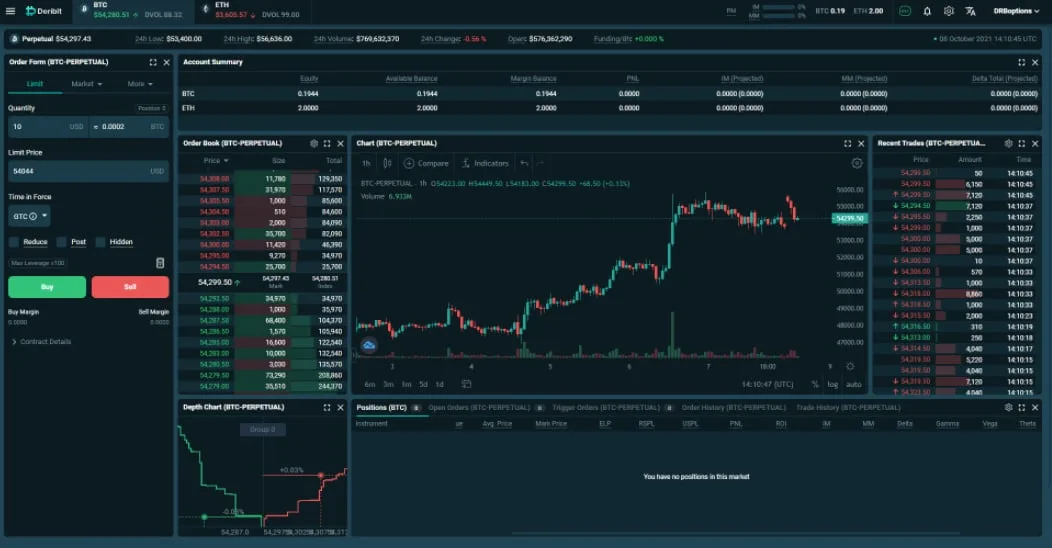Click the green connection status icon
The width and height of the screenshot is (1052, 548).
tap(905, 11)
